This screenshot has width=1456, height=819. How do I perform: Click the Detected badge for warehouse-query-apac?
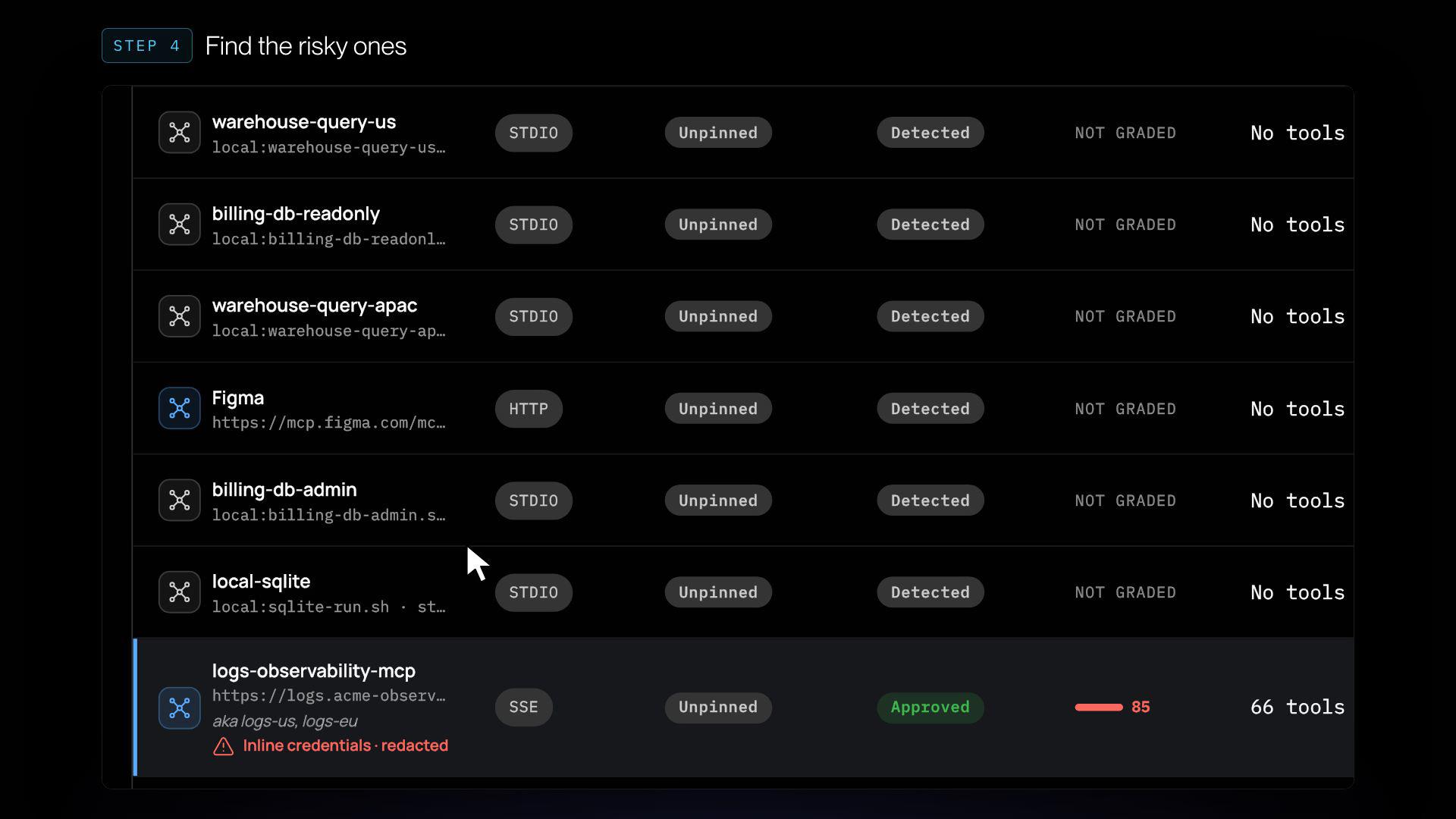tap(930, 316)
